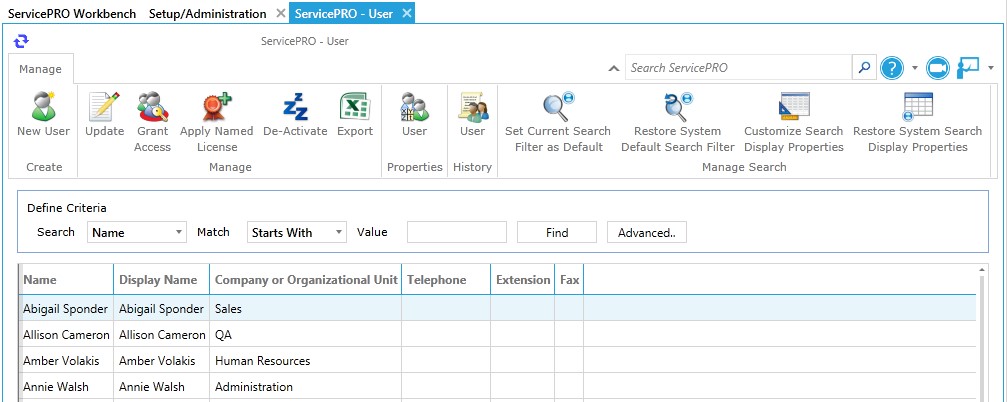Click Abigail Sponder in Display Name column
The image size is (1007, 402).
tap(161, 309)
